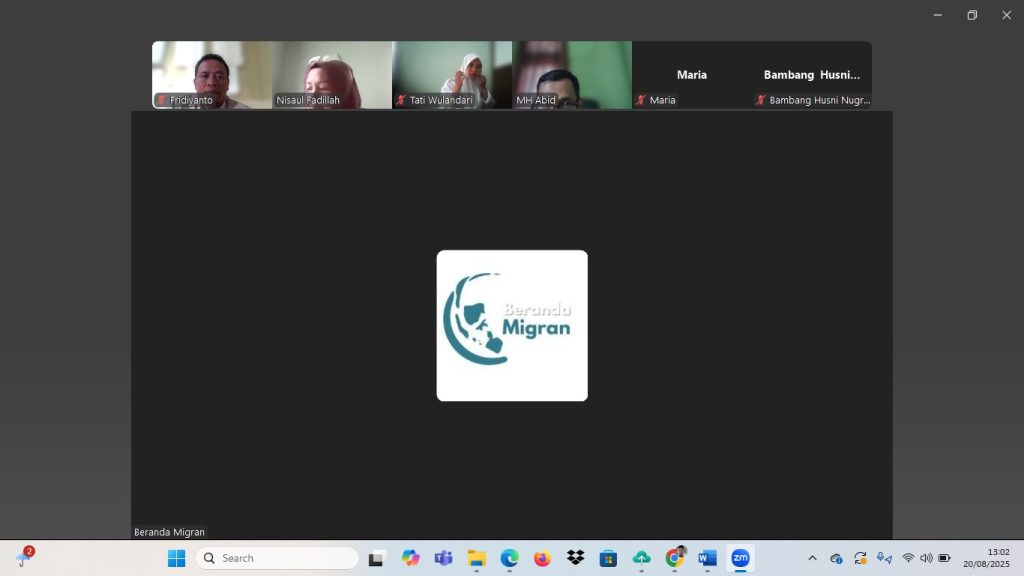
Task: Open Dropbox from the taskbar
Action: (575, 558)
